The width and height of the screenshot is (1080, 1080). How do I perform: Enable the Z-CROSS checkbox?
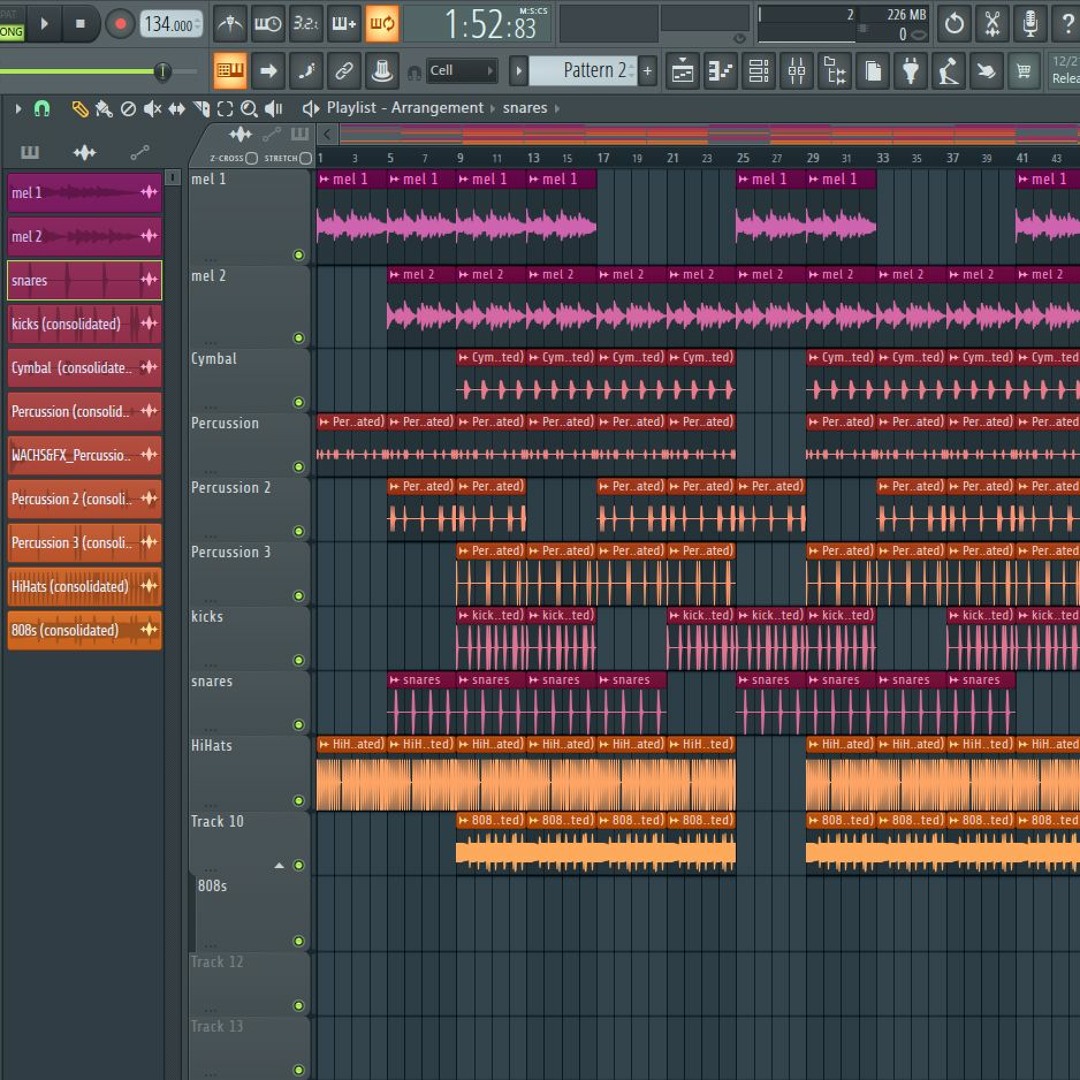[x=252, y=158]
